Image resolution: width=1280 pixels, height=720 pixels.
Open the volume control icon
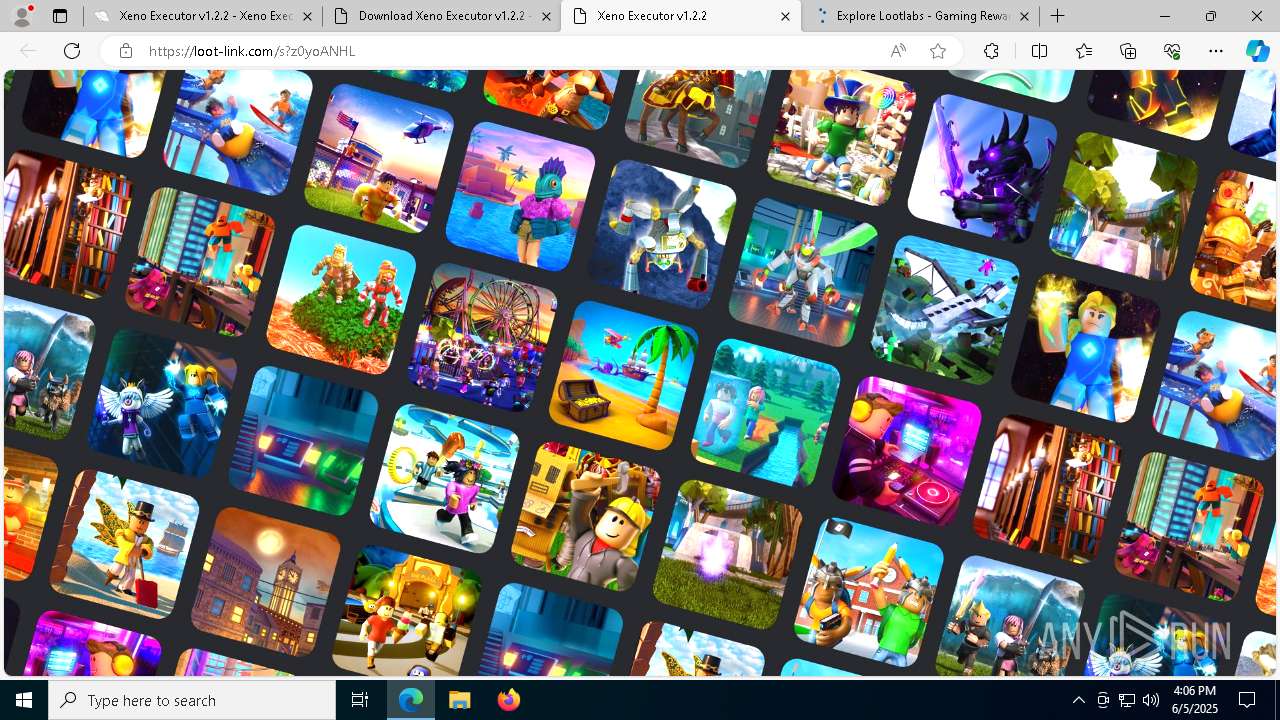click(x=1150, y=700)
